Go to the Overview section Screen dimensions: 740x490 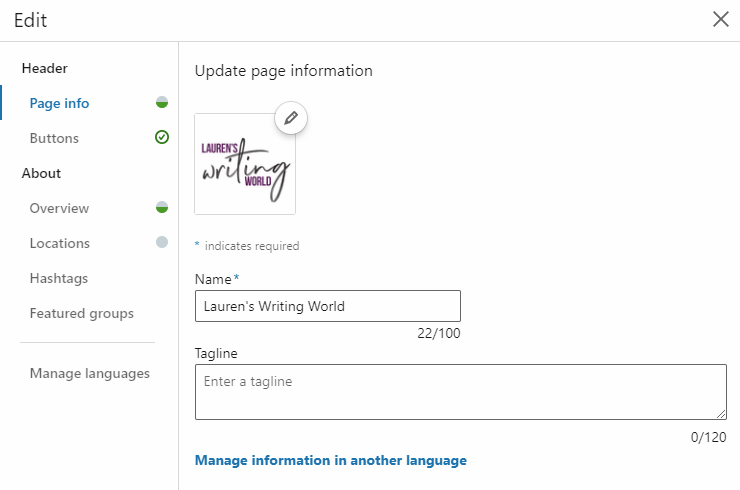[59, 208]
